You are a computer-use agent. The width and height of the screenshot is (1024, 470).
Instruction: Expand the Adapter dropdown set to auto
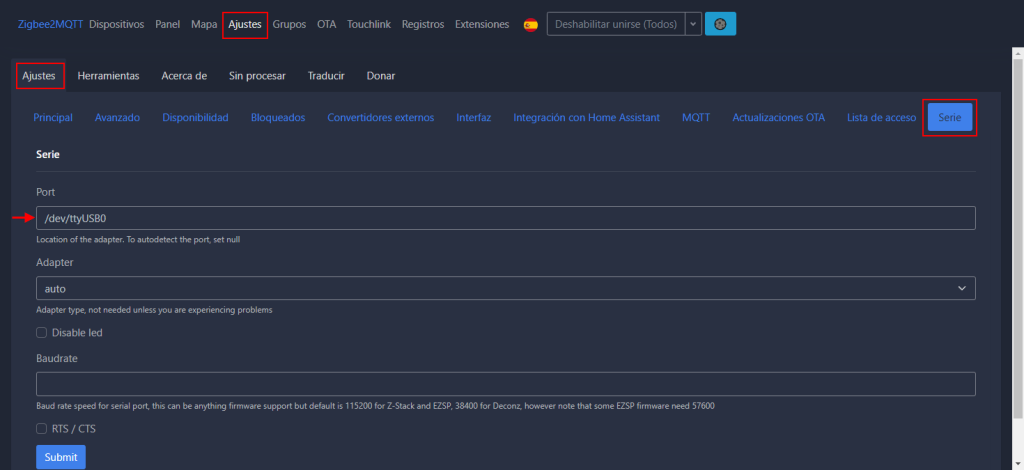click(505, 288)
